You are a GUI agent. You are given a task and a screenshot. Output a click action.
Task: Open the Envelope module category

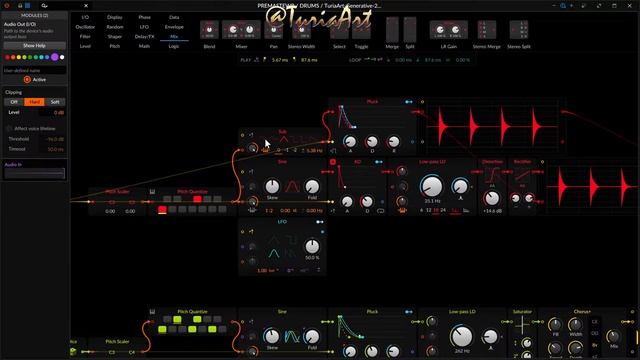tap(174, 27)
